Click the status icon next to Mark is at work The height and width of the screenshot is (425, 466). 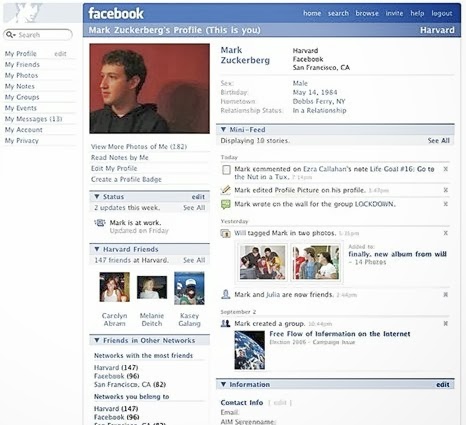tap(100, 223)
